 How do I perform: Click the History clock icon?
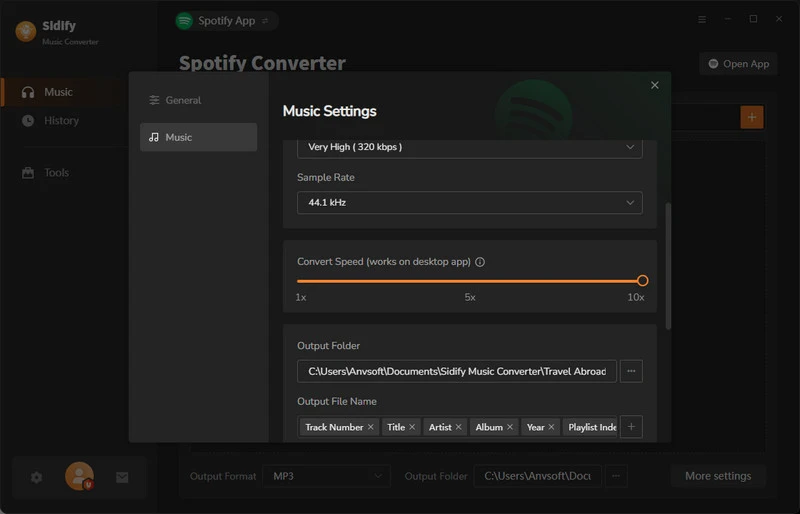[x=28, y=120]
